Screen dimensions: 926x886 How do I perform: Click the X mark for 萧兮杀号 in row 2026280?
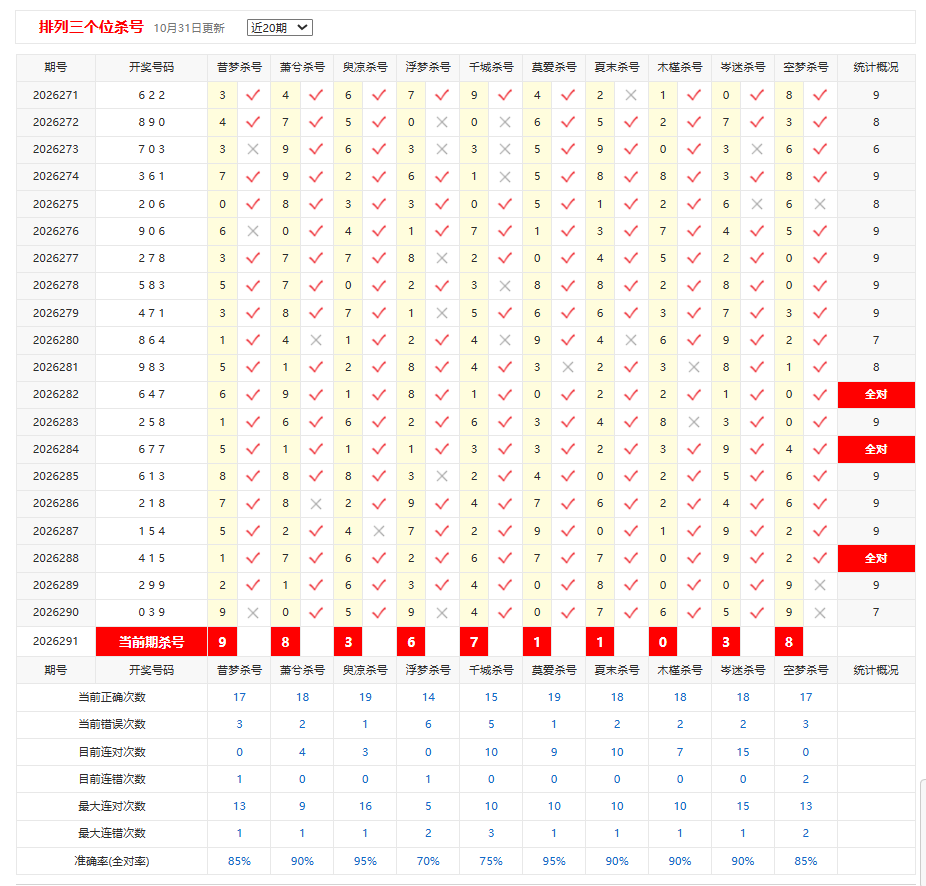[316, 340]
